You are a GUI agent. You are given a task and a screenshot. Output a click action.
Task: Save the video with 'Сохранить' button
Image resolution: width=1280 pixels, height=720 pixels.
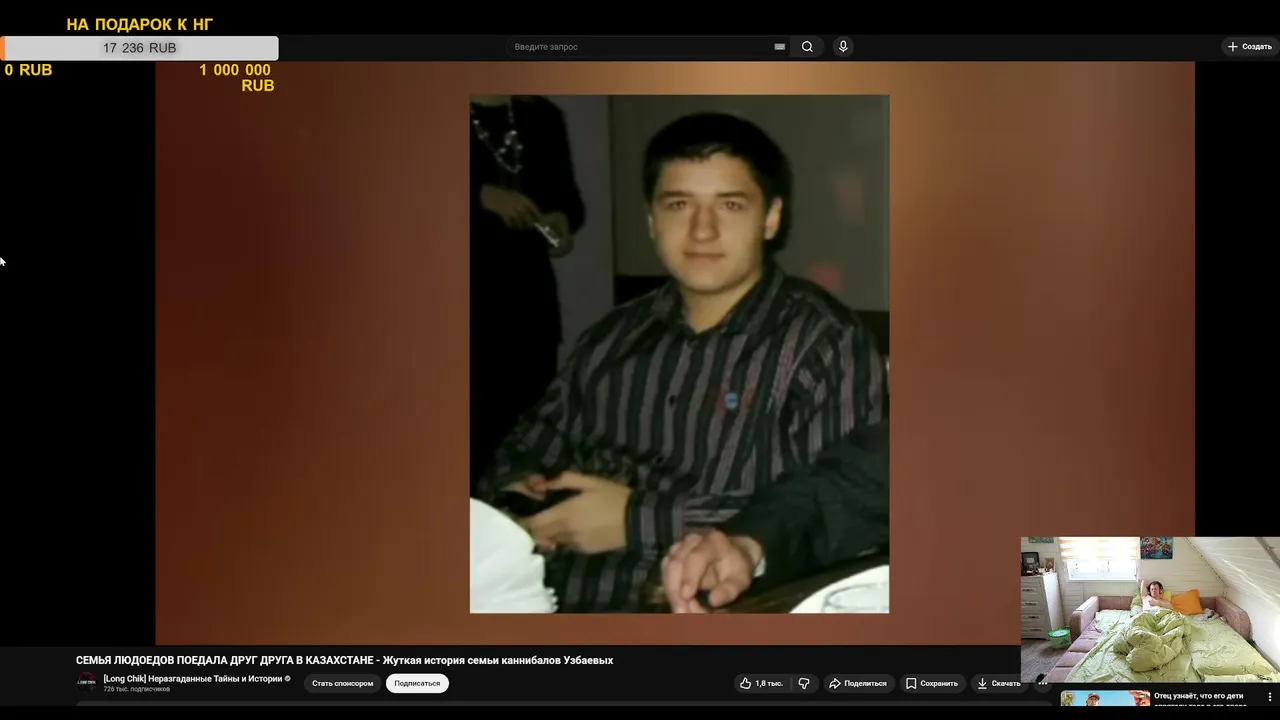point(932,684)
